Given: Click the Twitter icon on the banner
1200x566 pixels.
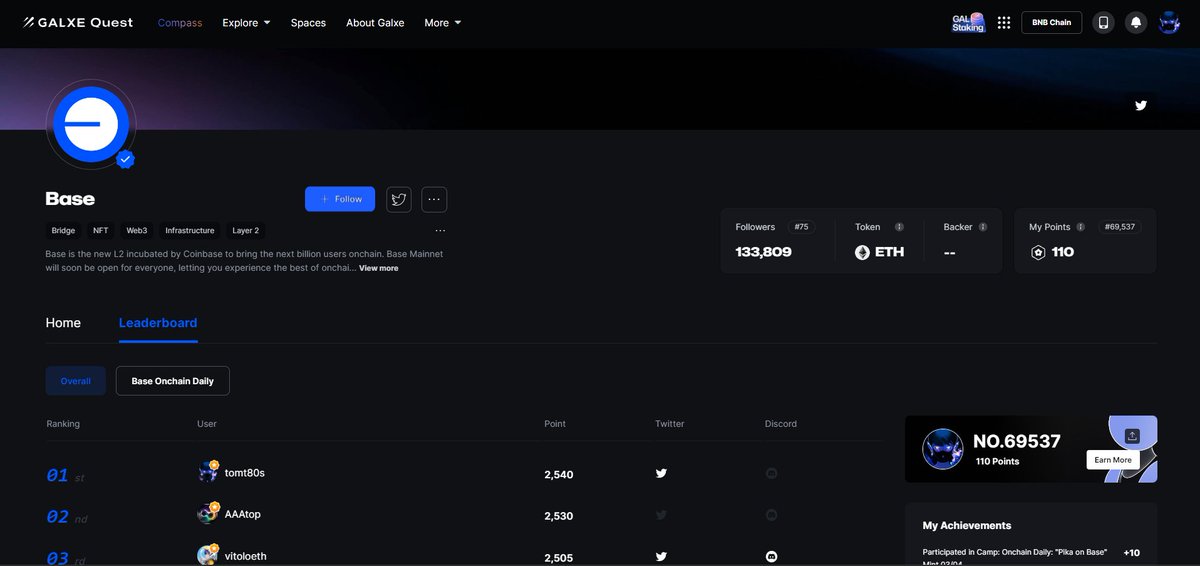Looking at the screenshot, I should pos(1141,105).
